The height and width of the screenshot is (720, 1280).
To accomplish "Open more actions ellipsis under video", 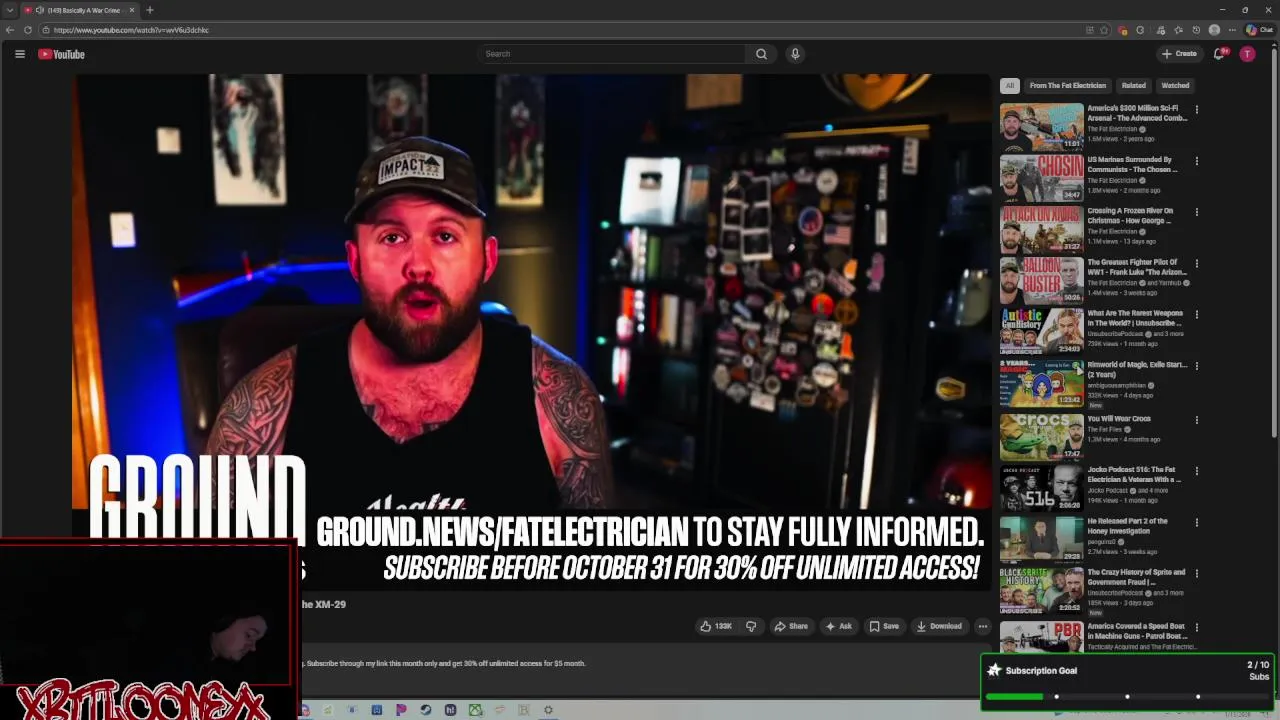I will point(983,626).
